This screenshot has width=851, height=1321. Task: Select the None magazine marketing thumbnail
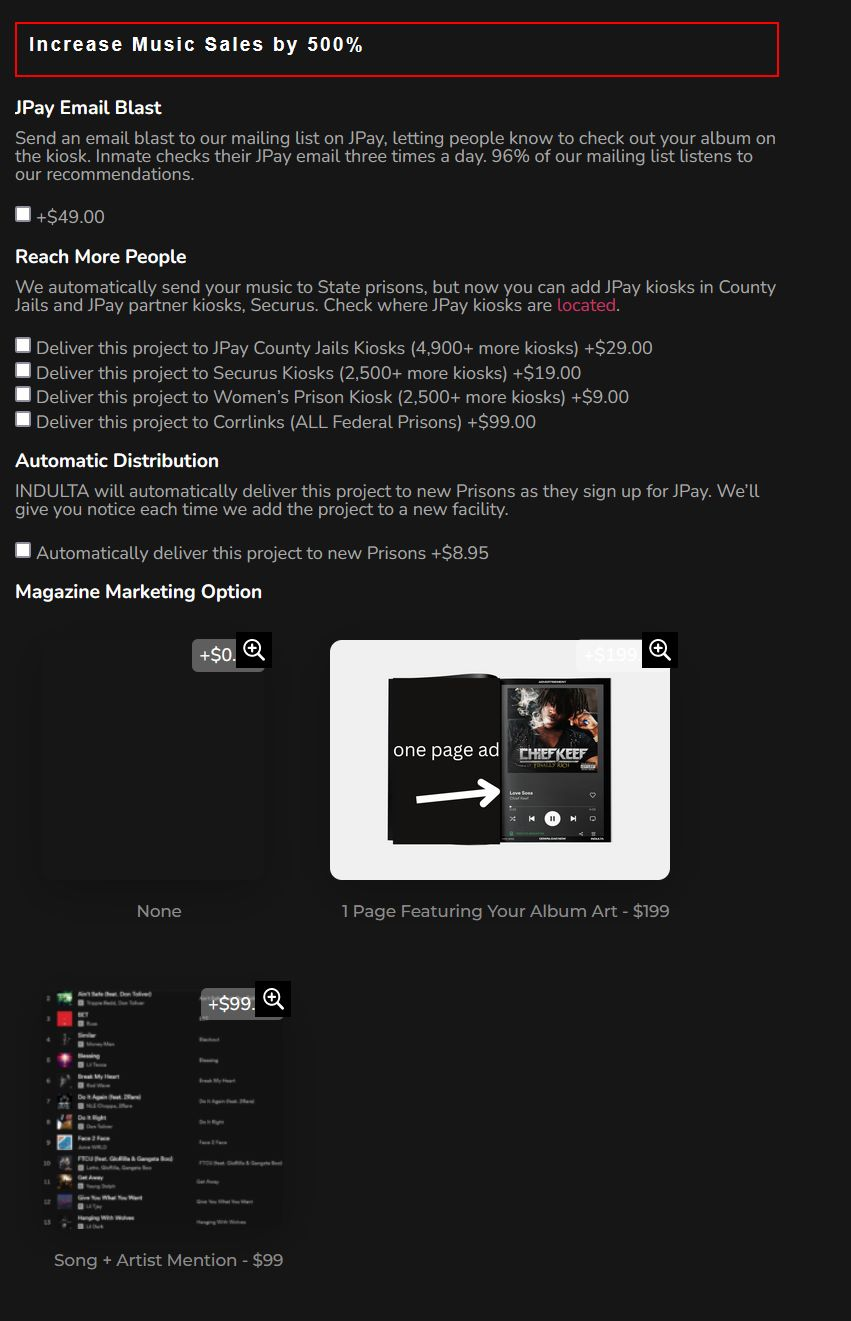coord(153,754)
